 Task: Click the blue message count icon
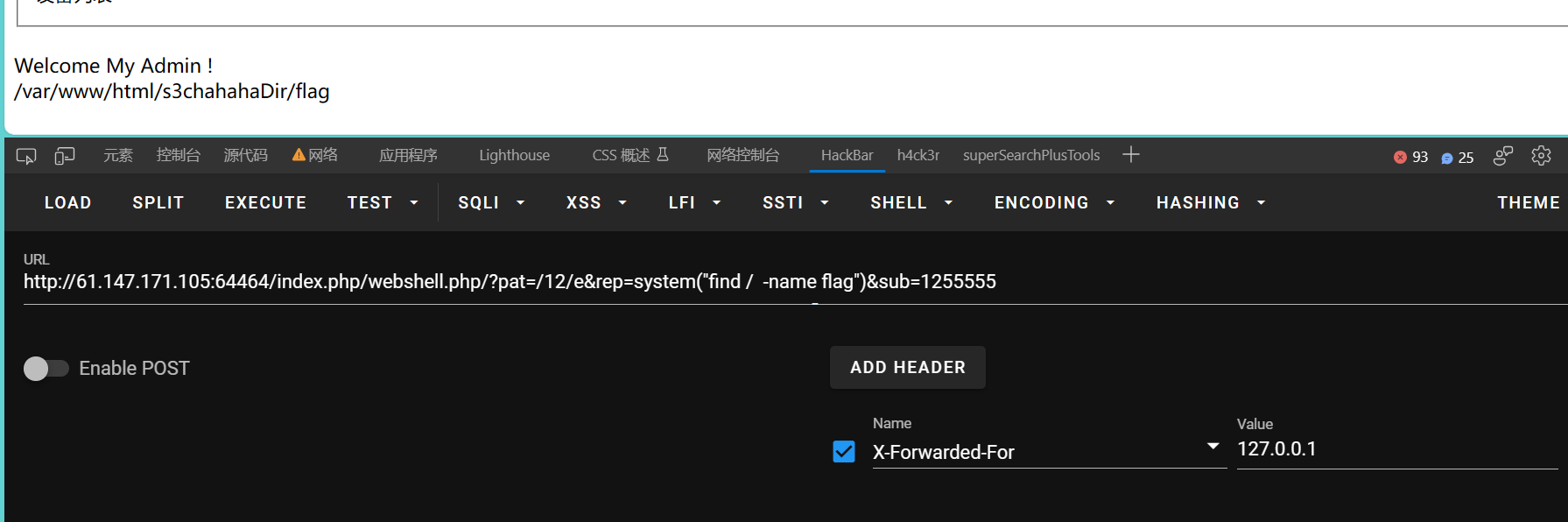point(1447,158)
